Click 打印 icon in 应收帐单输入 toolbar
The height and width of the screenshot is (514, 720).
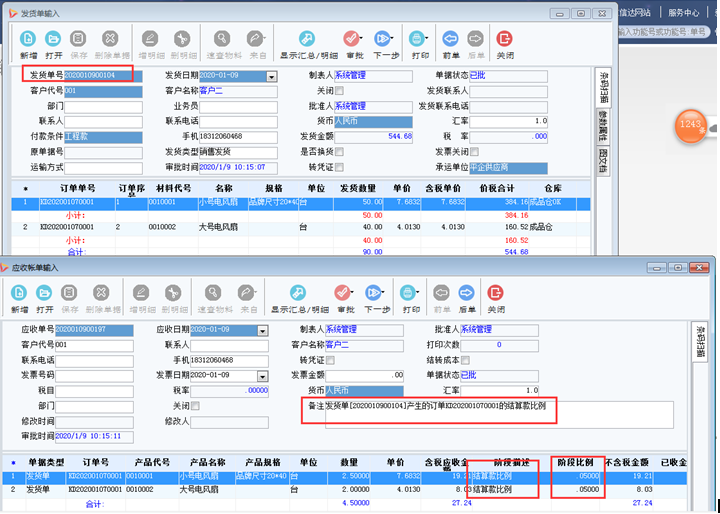(408, 293)
